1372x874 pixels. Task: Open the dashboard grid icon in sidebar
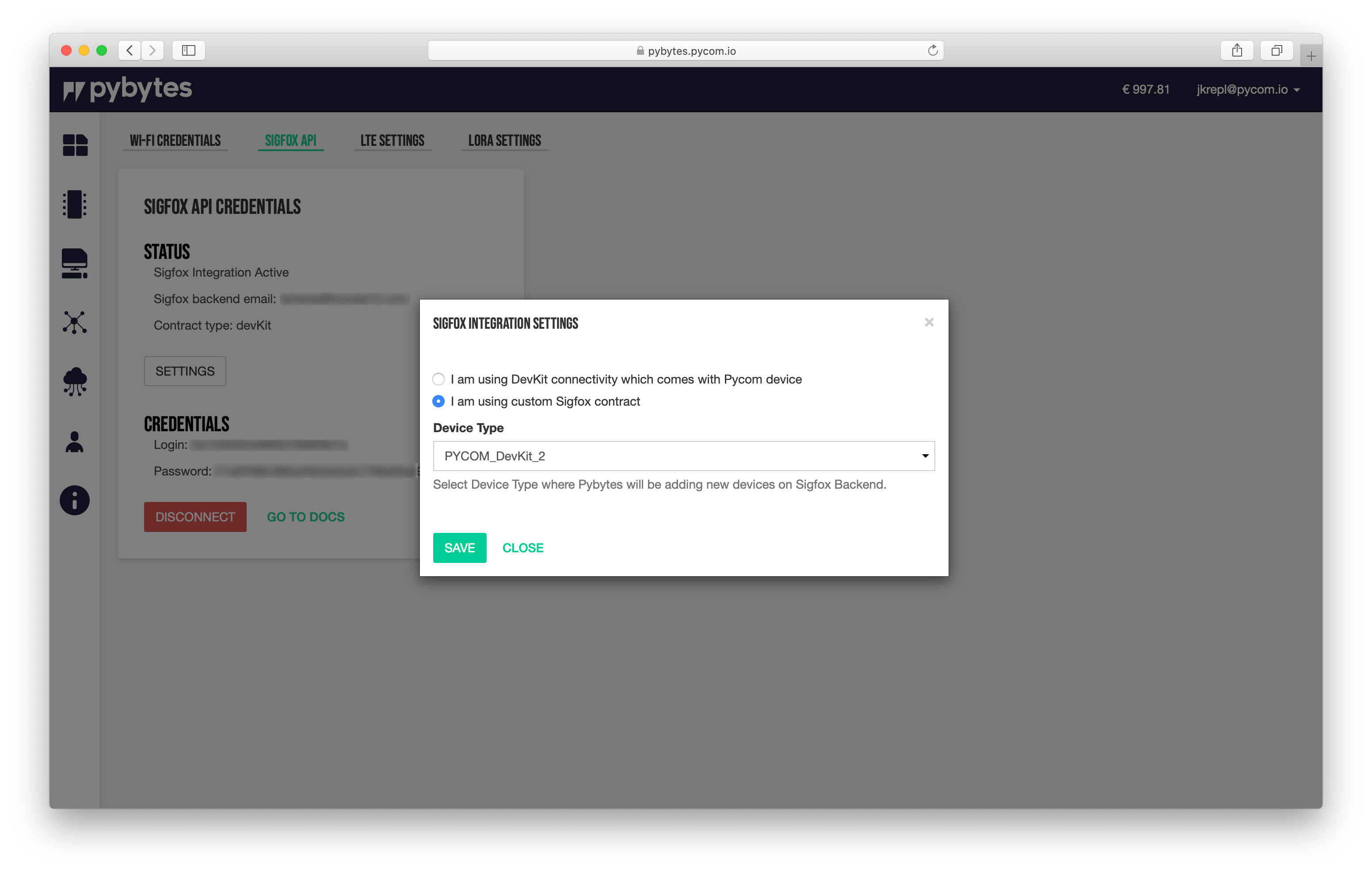point(75,145)
